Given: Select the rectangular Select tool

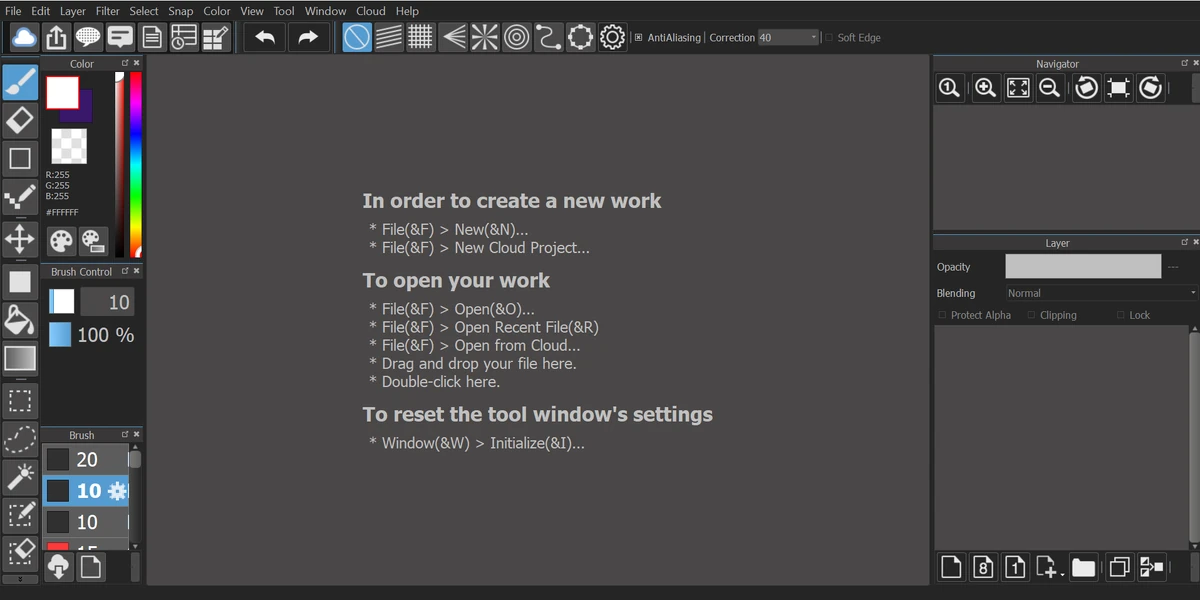Looking at the screenshot, I should 20,401.
